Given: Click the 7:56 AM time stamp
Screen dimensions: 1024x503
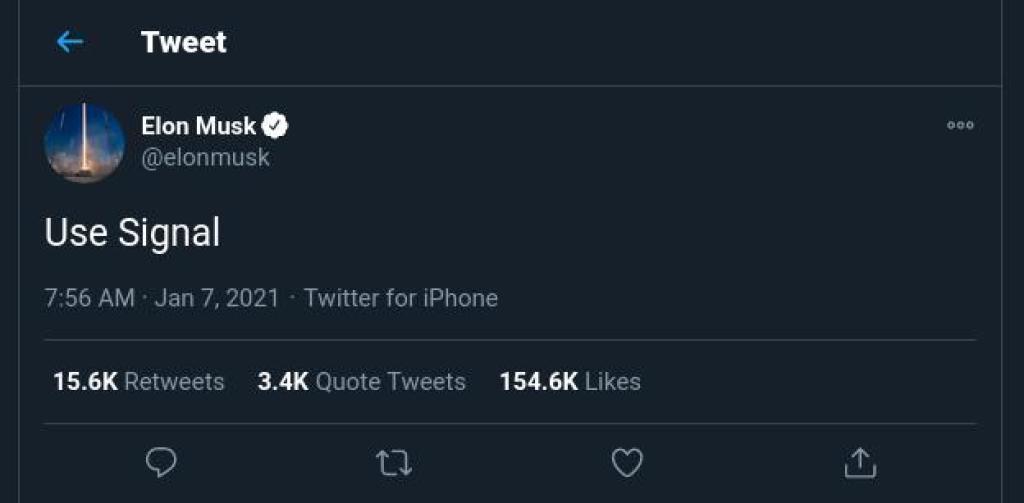Looking at the screenshot, I should [89, 298].
